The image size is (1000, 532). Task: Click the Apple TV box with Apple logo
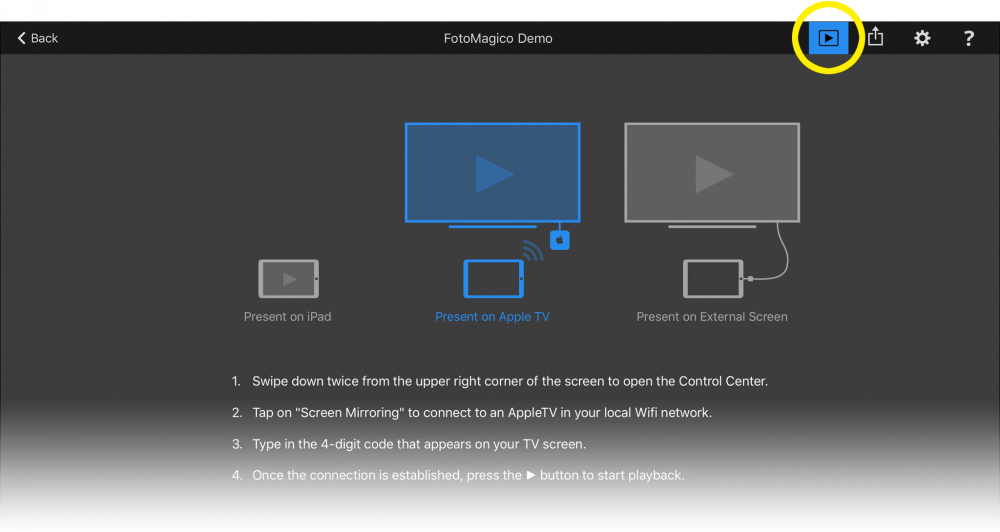[560, 240]
